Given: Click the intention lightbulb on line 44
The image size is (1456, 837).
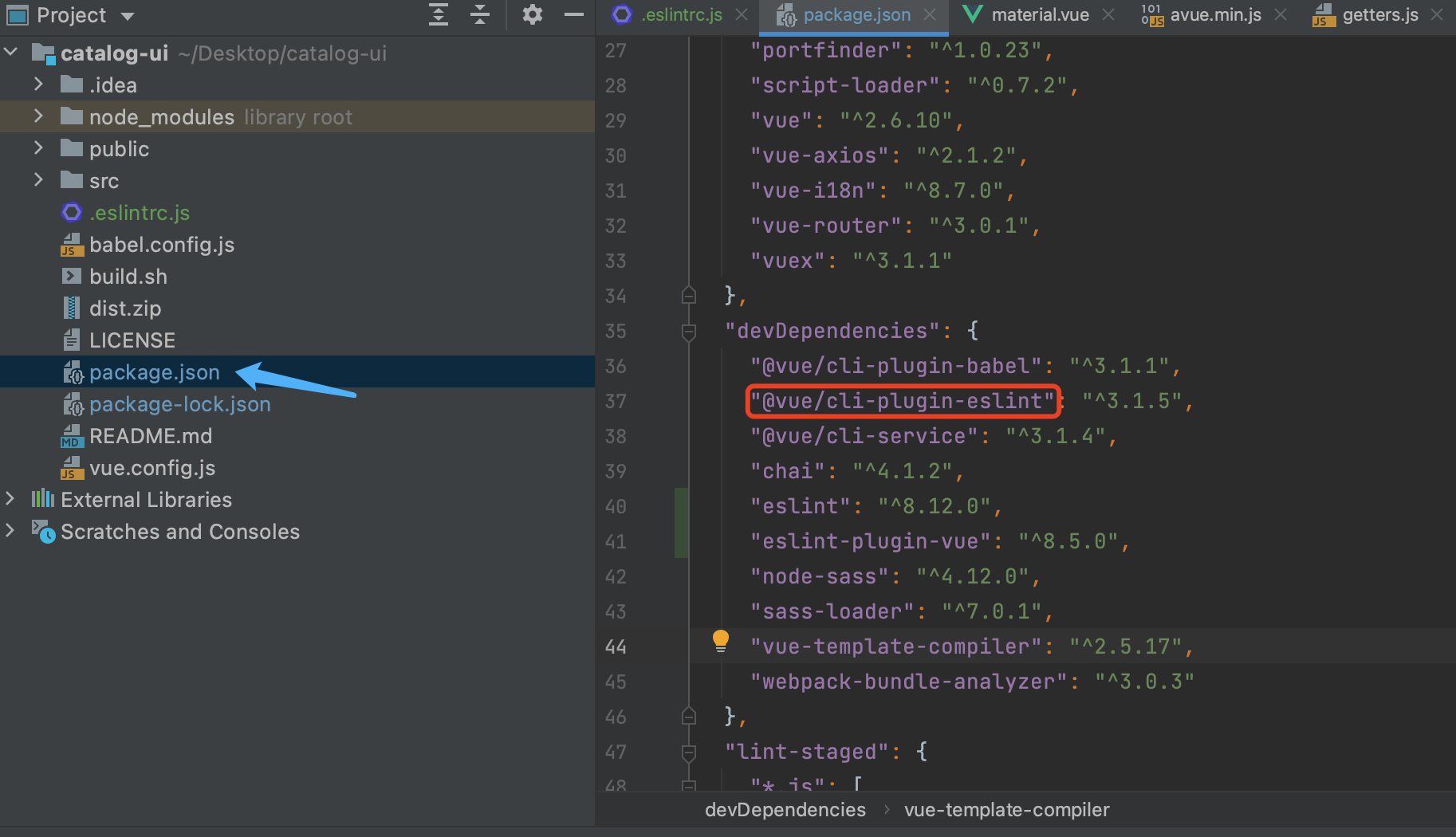Looking at the screenshot, I should coord(721,642).
